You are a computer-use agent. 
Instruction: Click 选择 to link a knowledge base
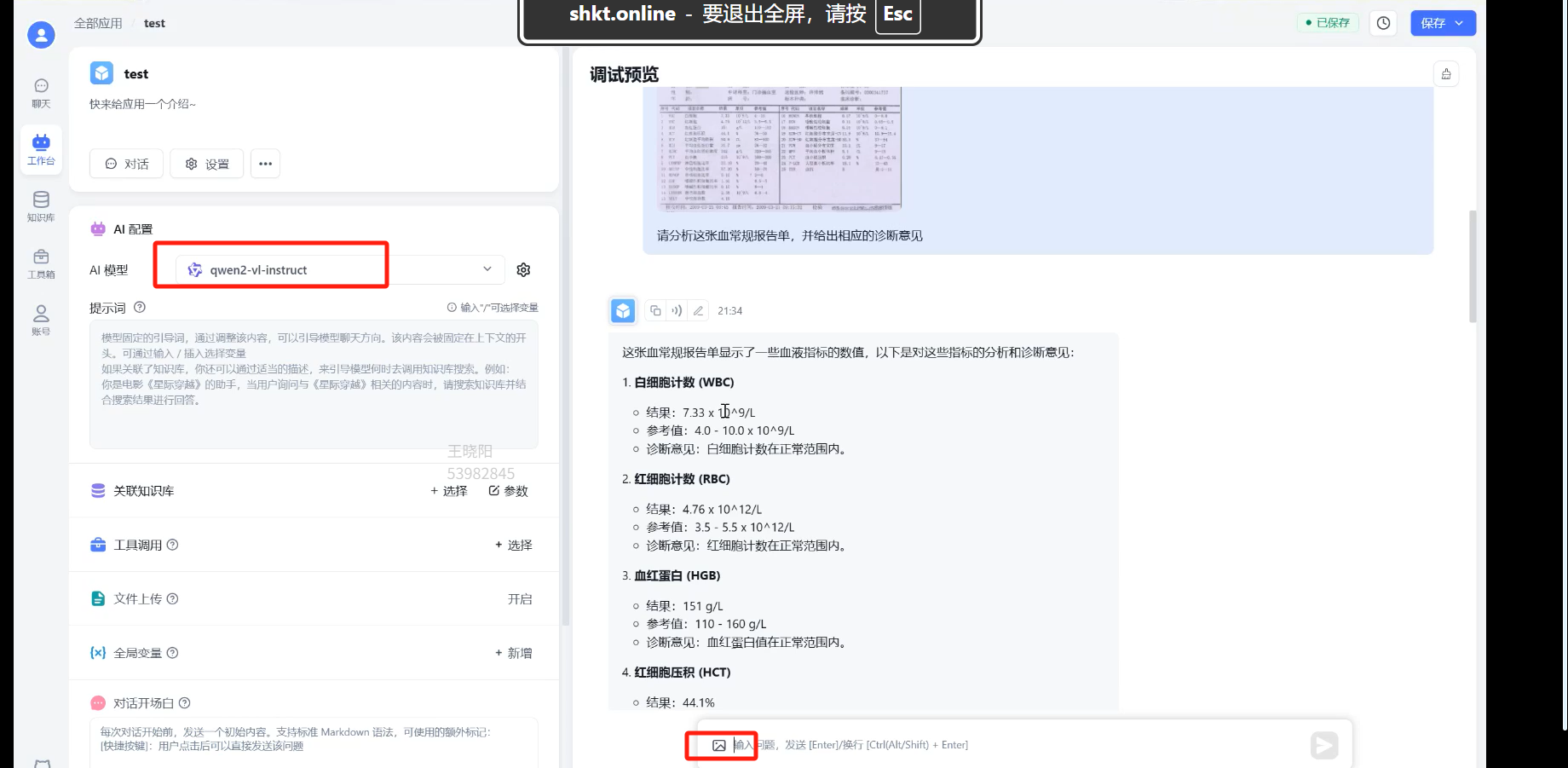point(449,491)
